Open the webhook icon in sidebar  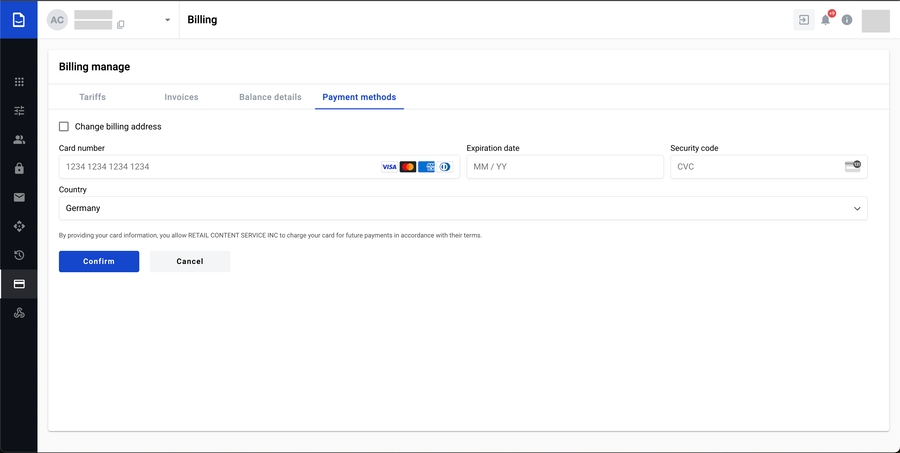(x=19, y=313)
